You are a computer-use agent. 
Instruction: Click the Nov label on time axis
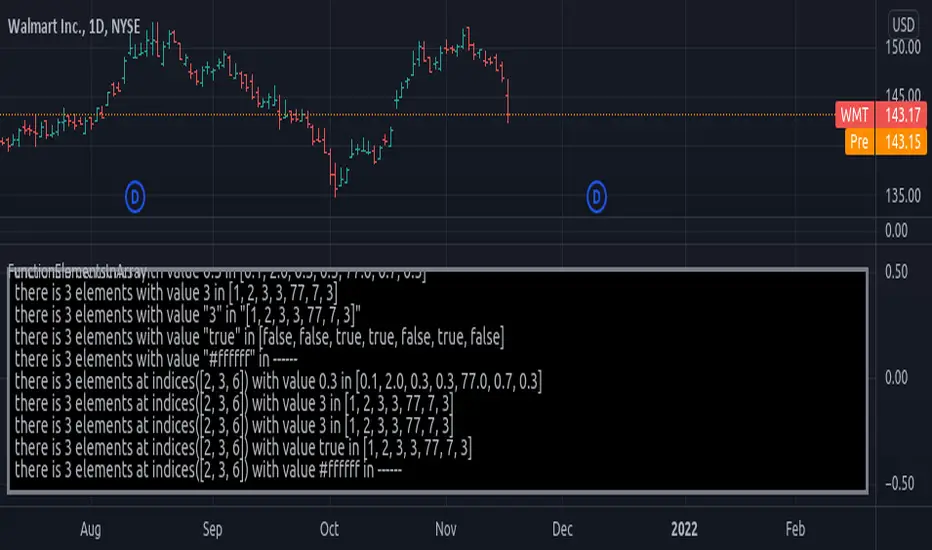tap(447, 527)
